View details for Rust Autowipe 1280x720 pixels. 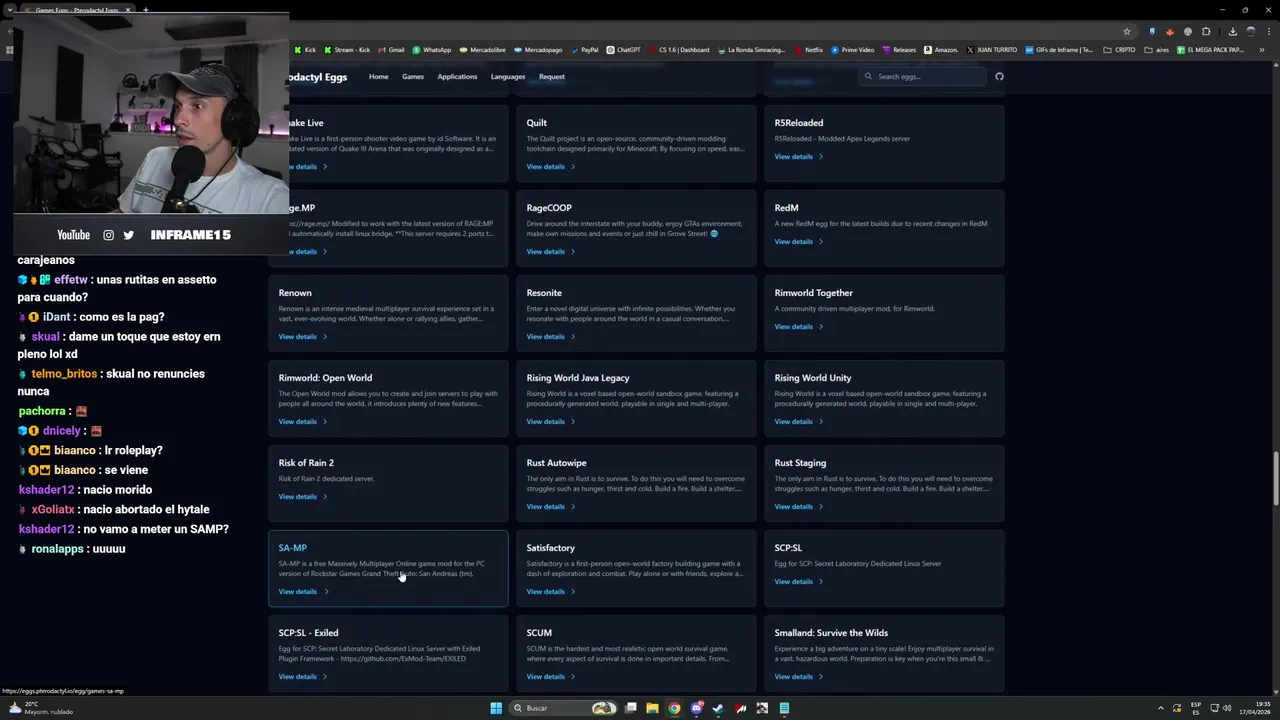point(551,506)
